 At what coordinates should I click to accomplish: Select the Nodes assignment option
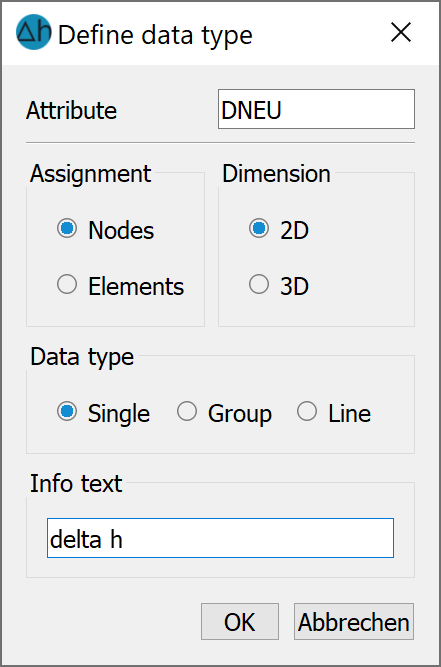tap(105, 230)
